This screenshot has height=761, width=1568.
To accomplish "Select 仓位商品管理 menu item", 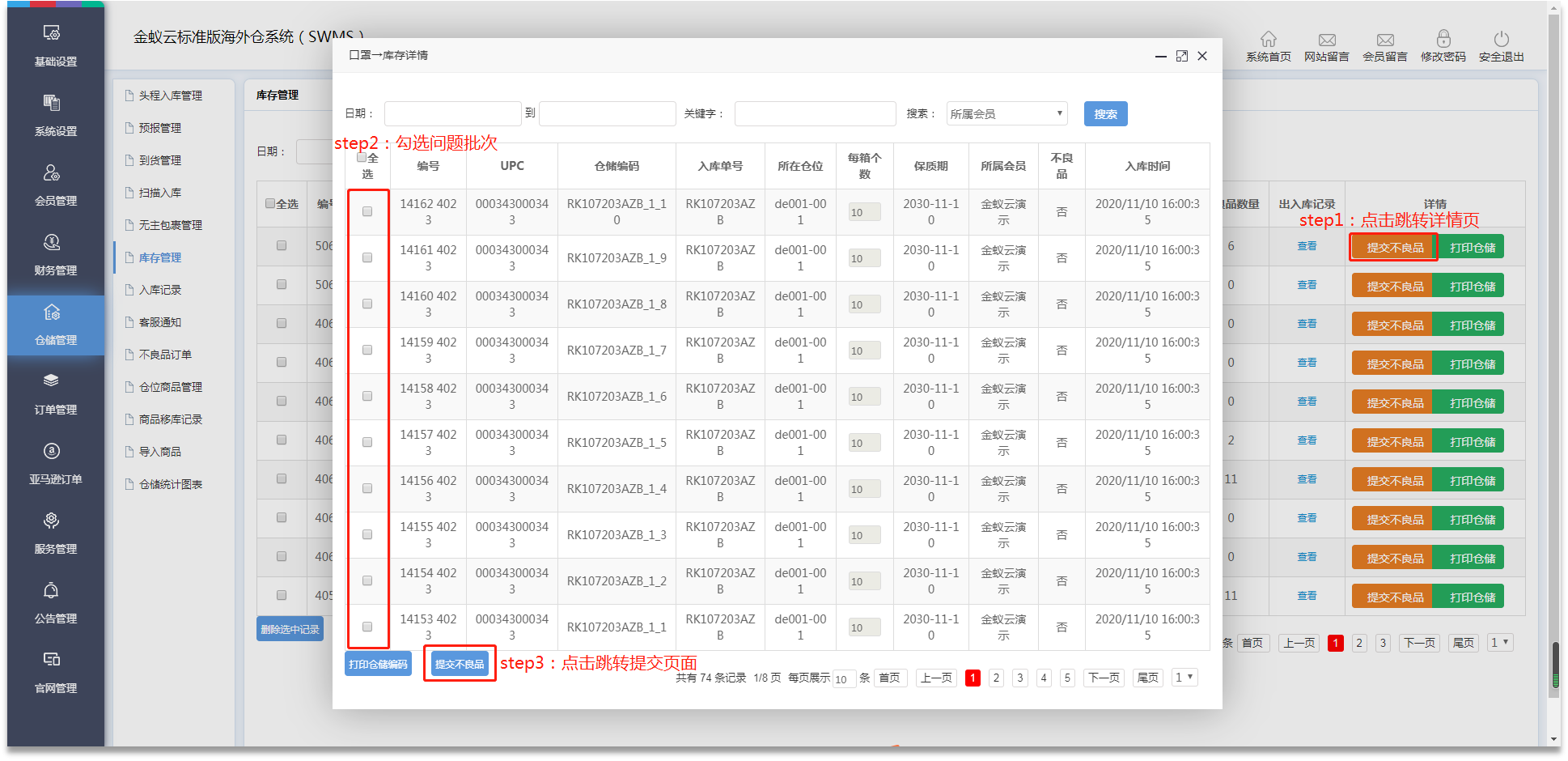I will (170, 387).
